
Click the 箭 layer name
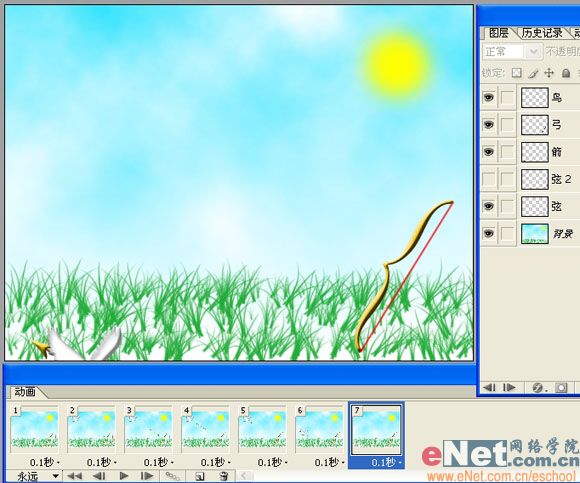(x=557, y=152)
